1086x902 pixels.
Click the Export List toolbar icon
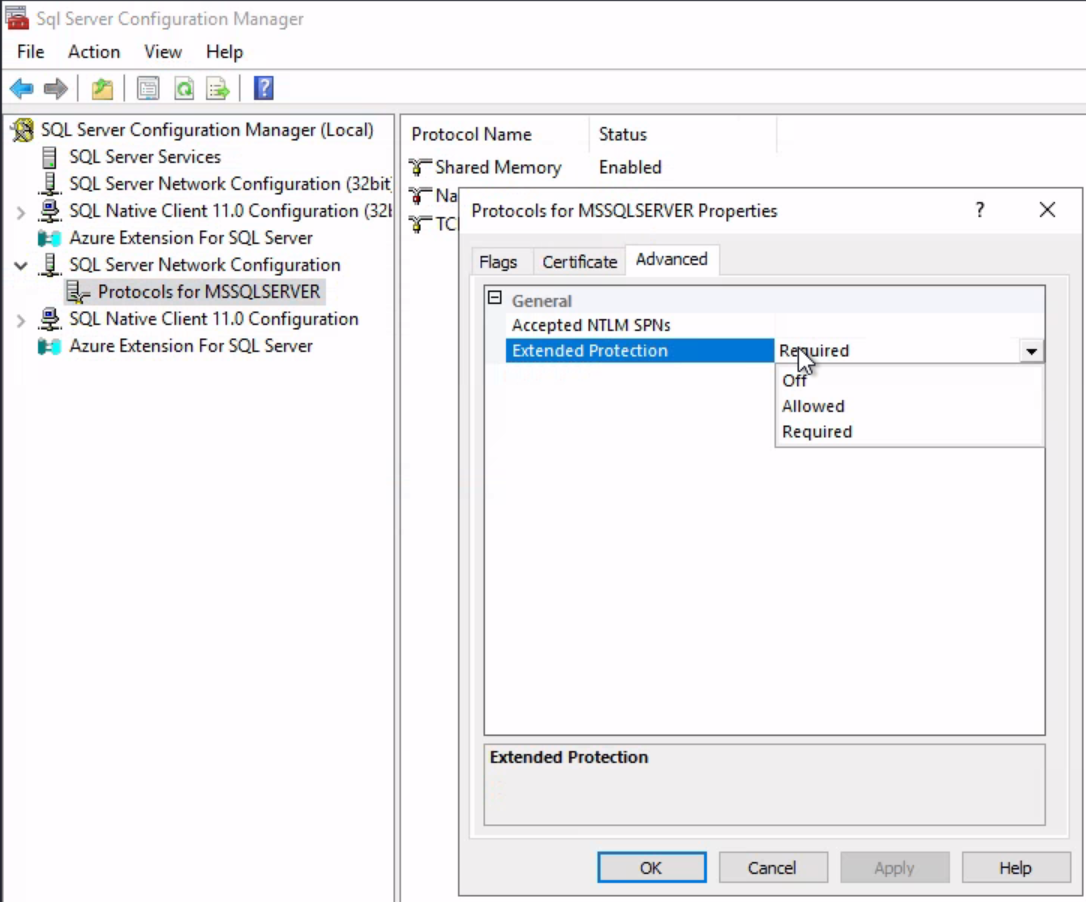tap(217, 88)
